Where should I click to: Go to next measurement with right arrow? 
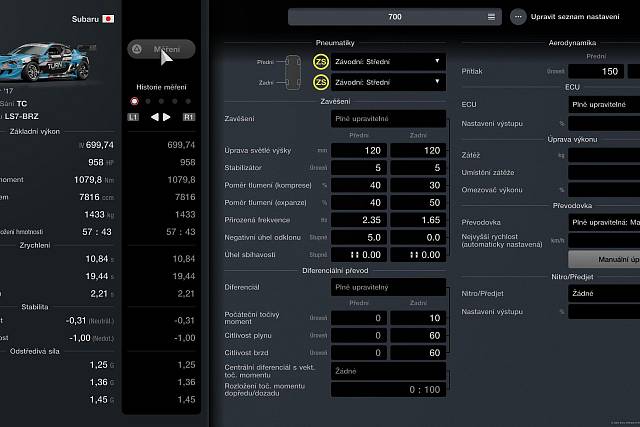click(168, 117)
